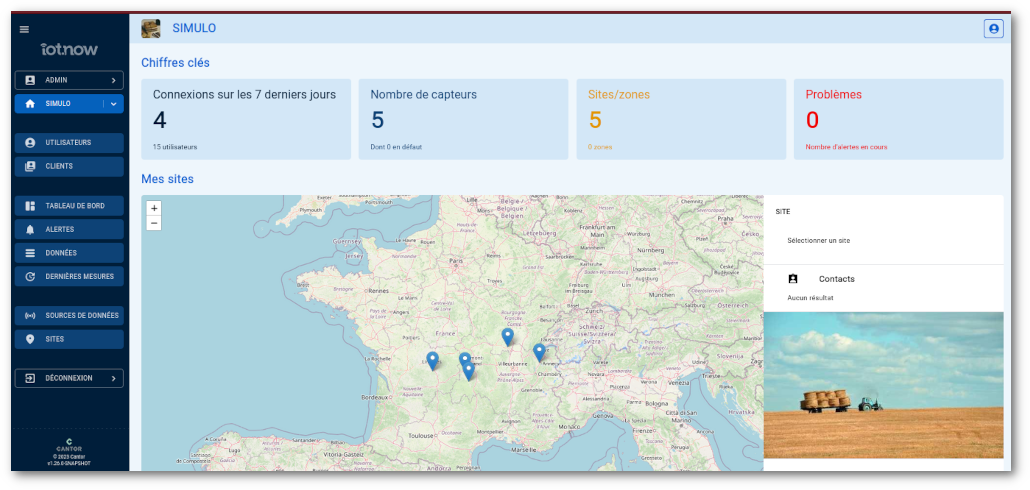Open the ALERTES page

69,229
